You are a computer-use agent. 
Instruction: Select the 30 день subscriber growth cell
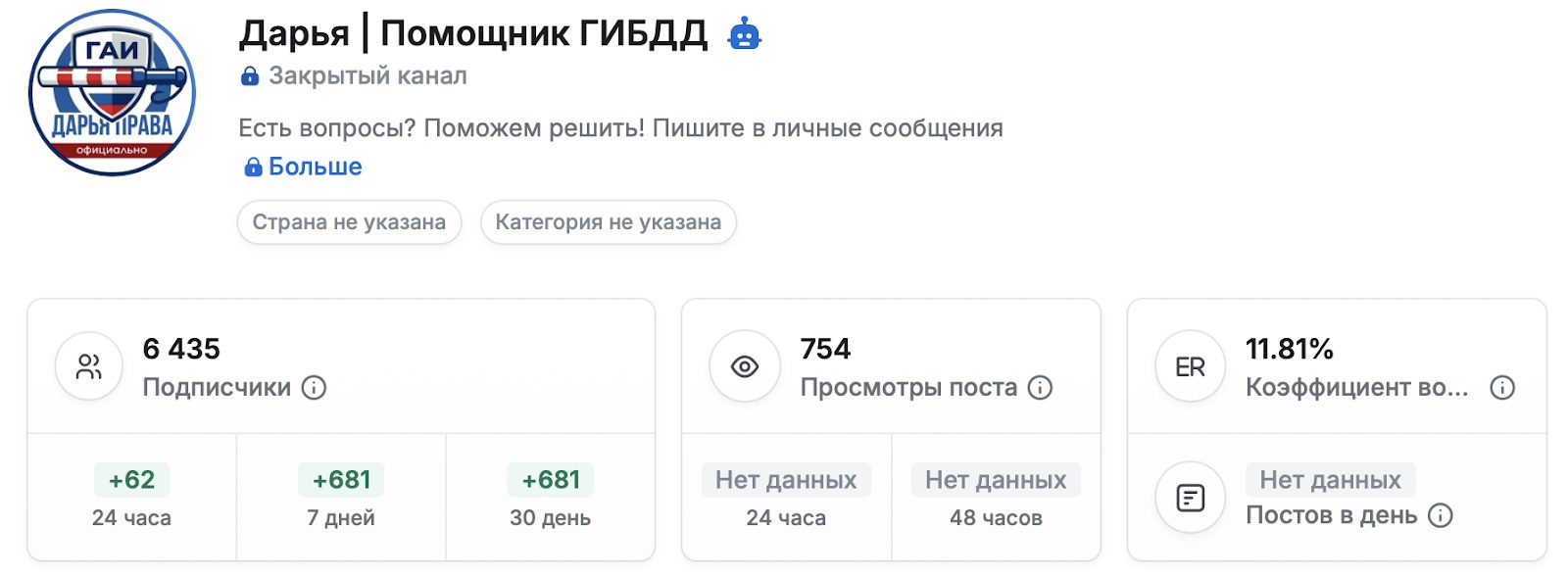pos(550,497)
